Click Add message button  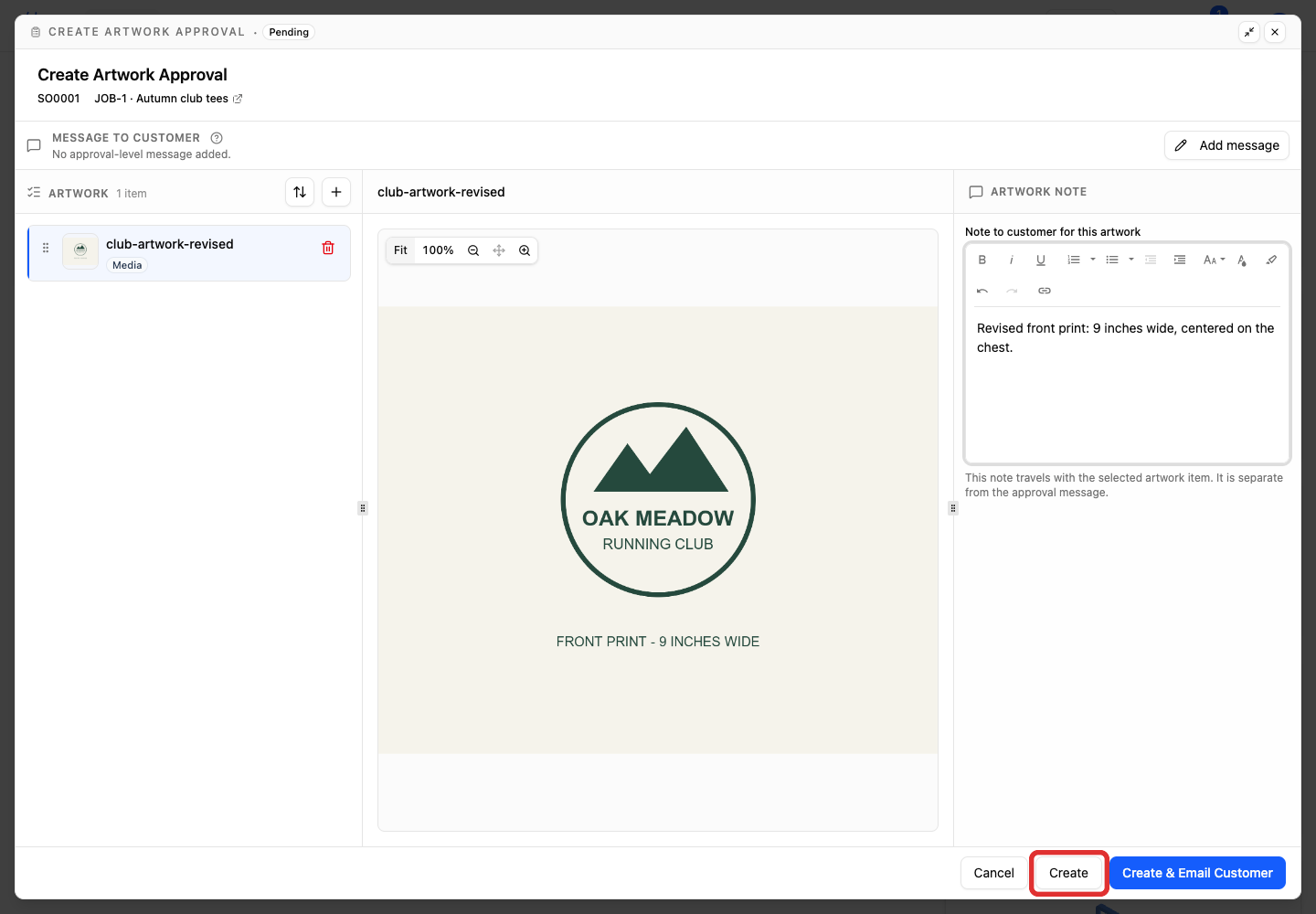click(1226, 145)
